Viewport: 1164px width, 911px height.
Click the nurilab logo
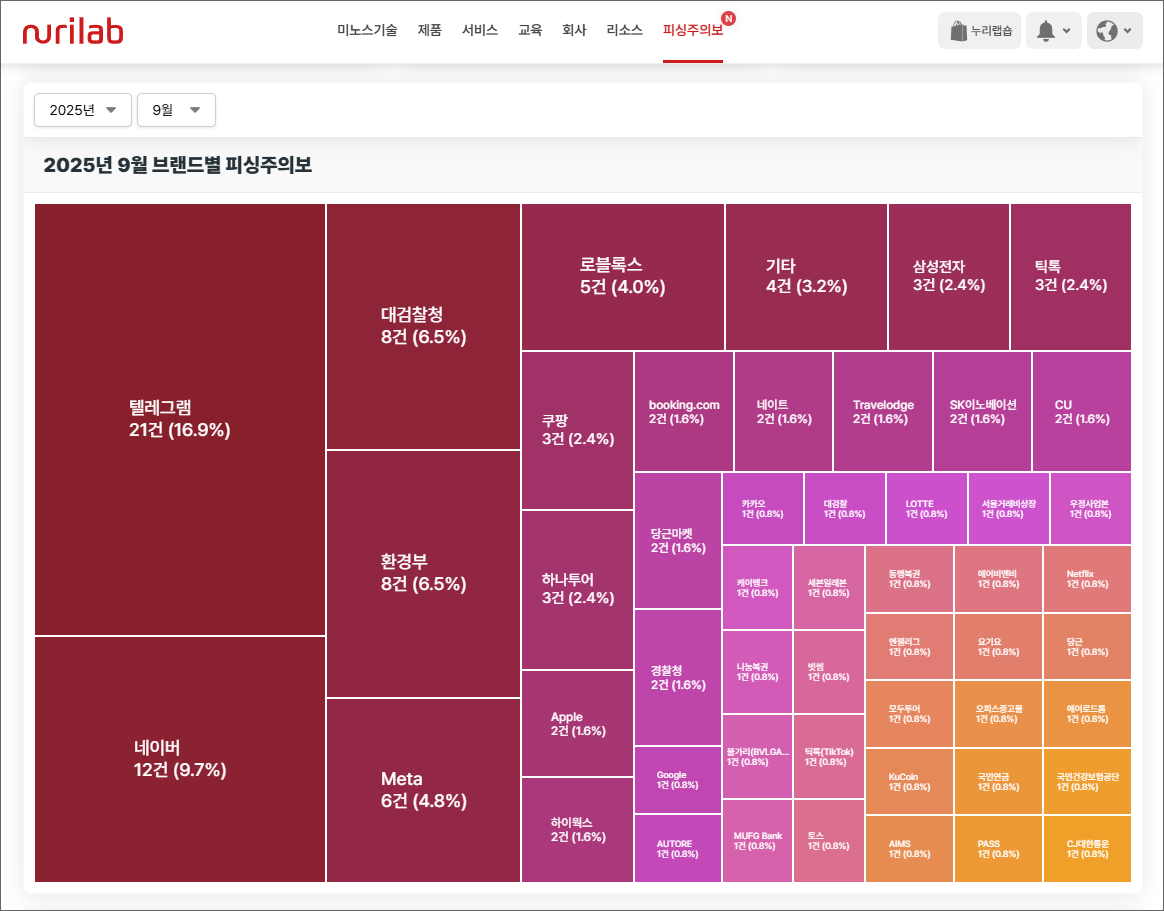tap(73, 31)
